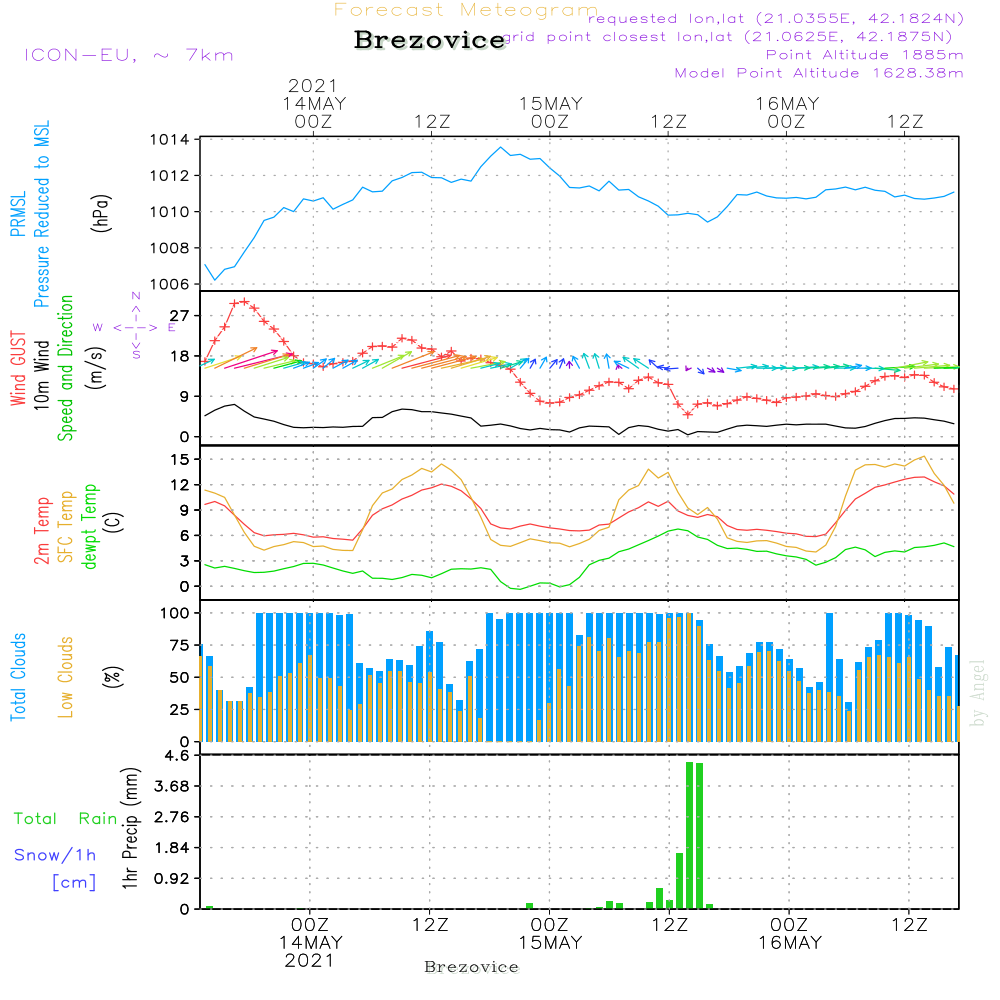Screen dimensions: 1000x1000
Task: Click the 100 cloud percent axis value
Action: (x=175, y=614)
